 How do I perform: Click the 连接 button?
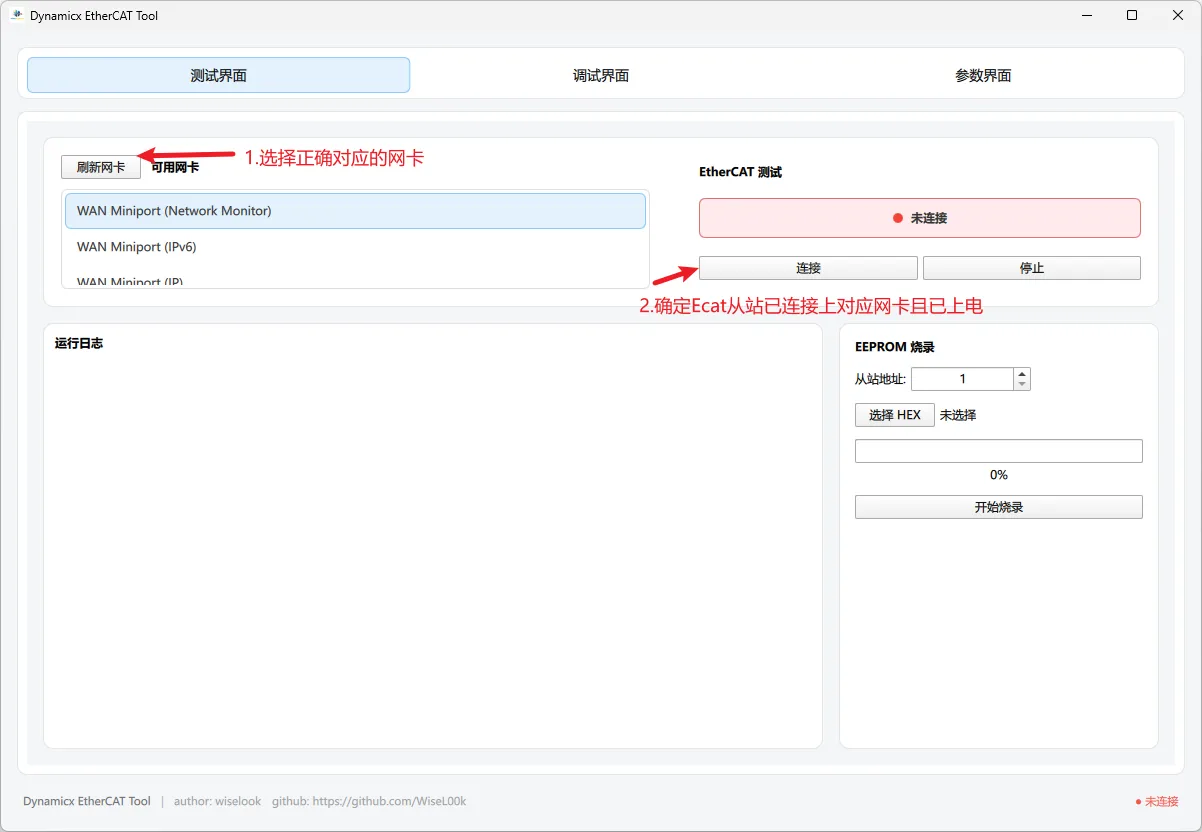point(808,268)
